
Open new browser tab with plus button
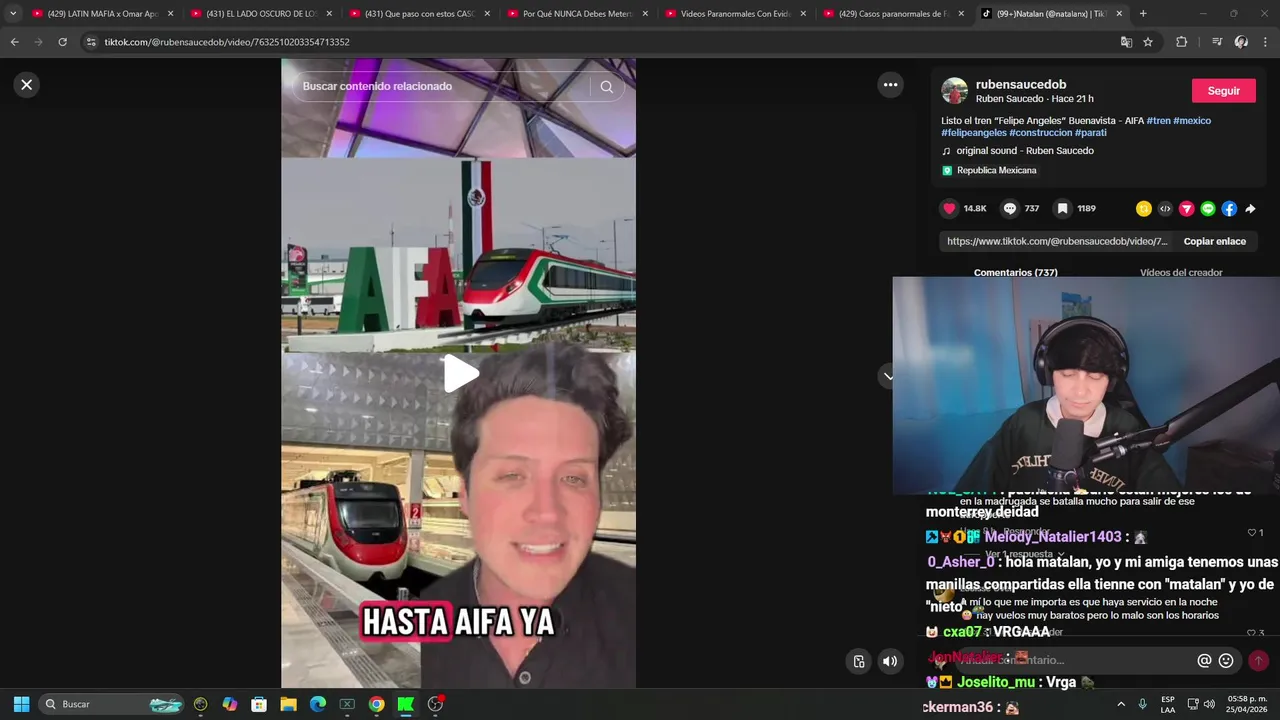[x=1143, y=14]
